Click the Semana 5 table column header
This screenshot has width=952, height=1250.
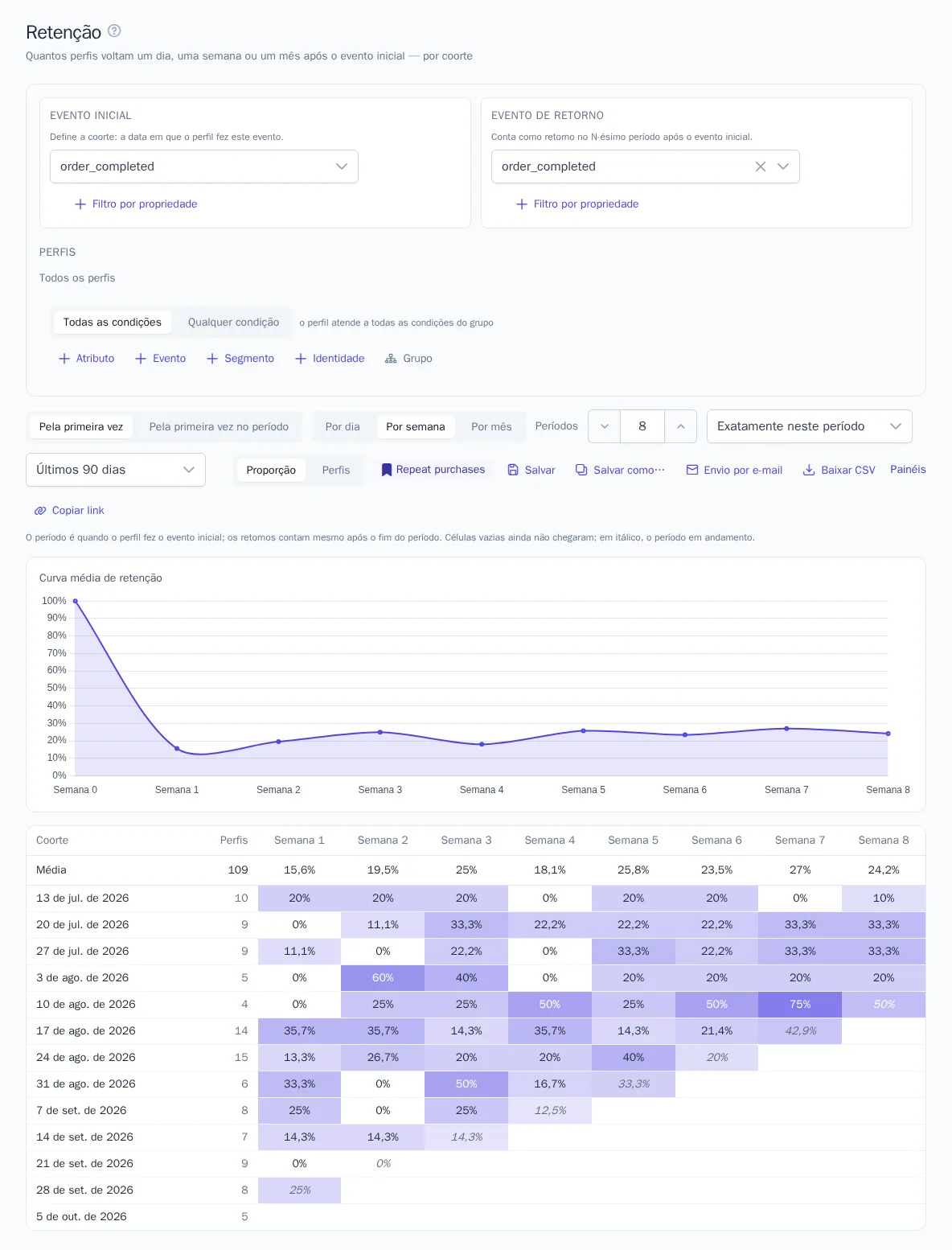point(634,841)
